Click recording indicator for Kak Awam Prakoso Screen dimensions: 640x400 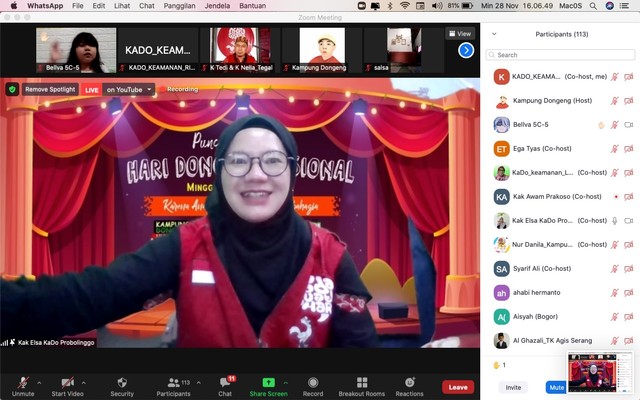coord(616,197)
